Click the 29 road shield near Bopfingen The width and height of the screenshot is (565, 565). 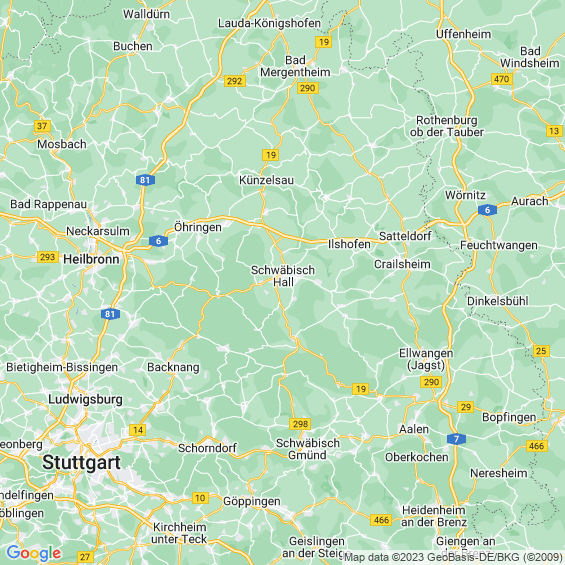pos(466,407)
